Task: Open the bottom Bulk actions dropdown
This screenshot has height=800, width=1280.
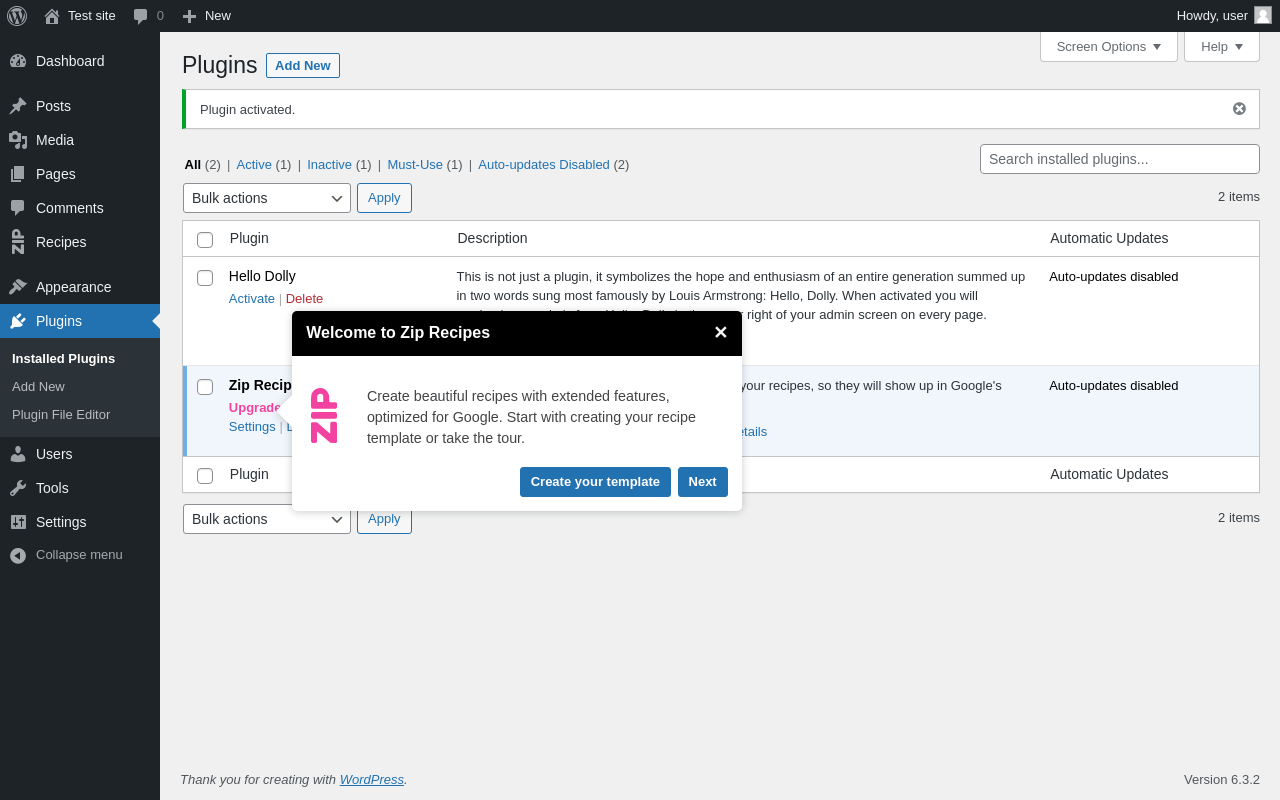Action: tap(267, 519)
